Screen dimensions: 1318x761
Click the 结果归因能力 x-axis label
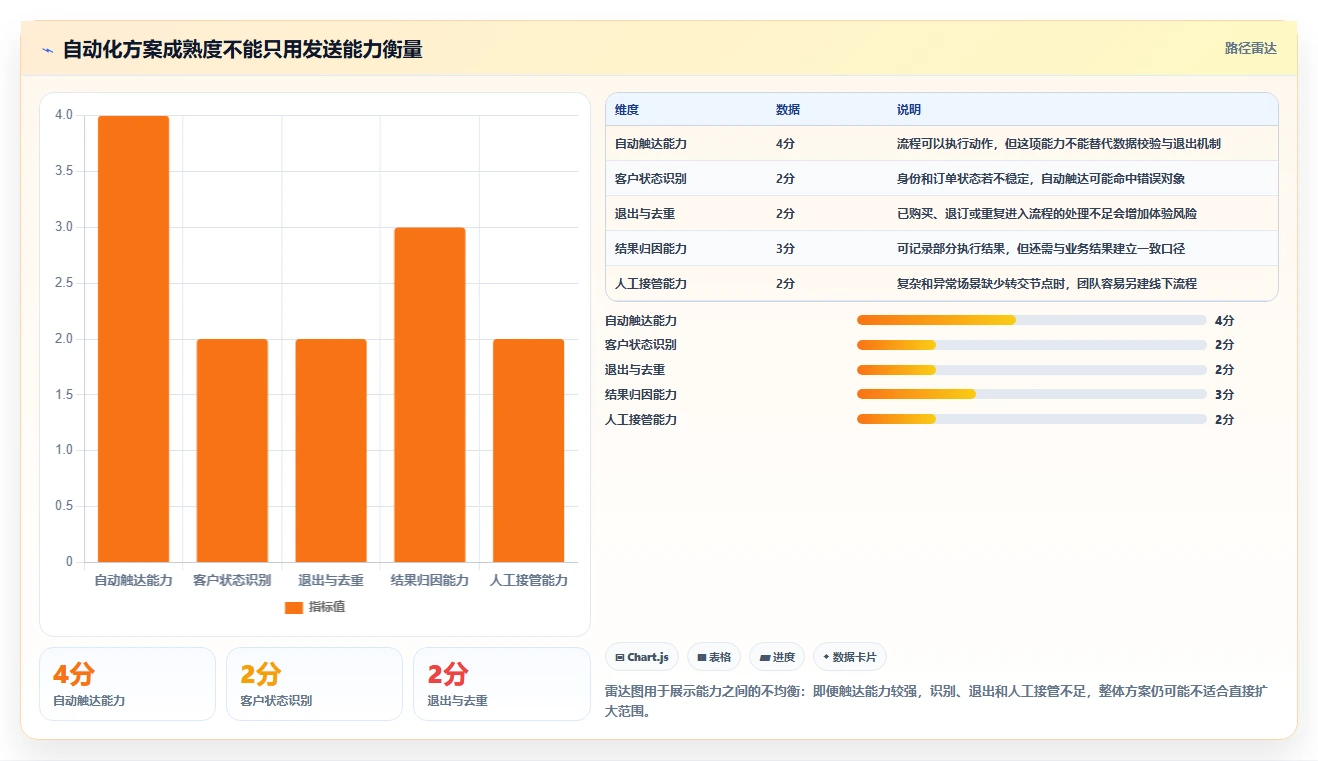pyautogui.click(x=429, y=580)
